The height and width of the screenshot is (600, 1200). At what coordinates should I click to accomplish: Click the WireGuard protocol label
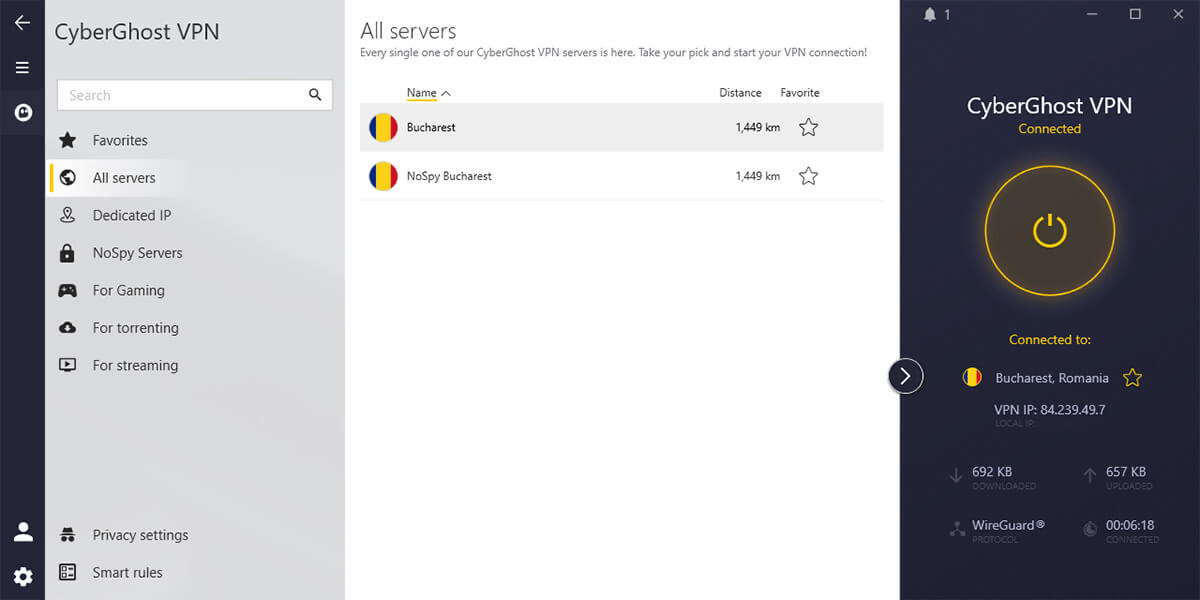(x=1008, y=524)
